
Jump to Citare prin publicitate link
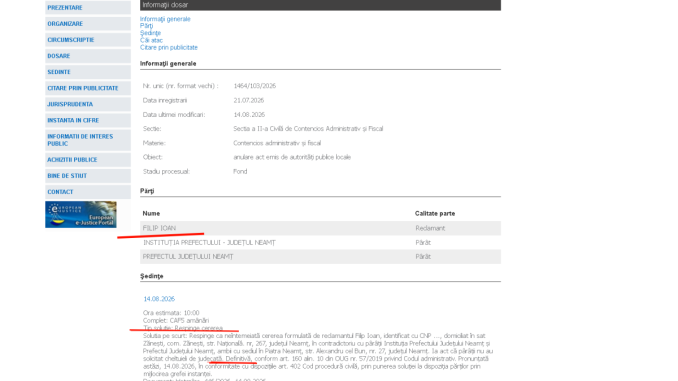pyautogui.click(x=169, y=48)
